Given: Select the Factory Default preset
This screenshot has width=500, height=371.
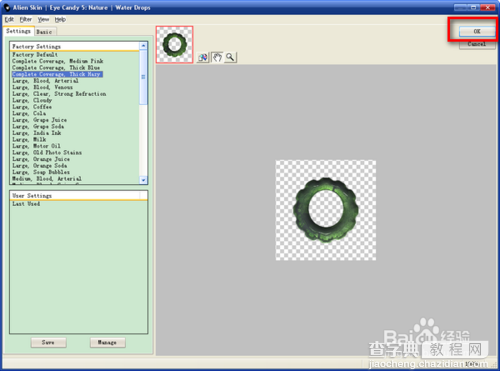Looking at the screenshot, I should (x=35, y=54).
